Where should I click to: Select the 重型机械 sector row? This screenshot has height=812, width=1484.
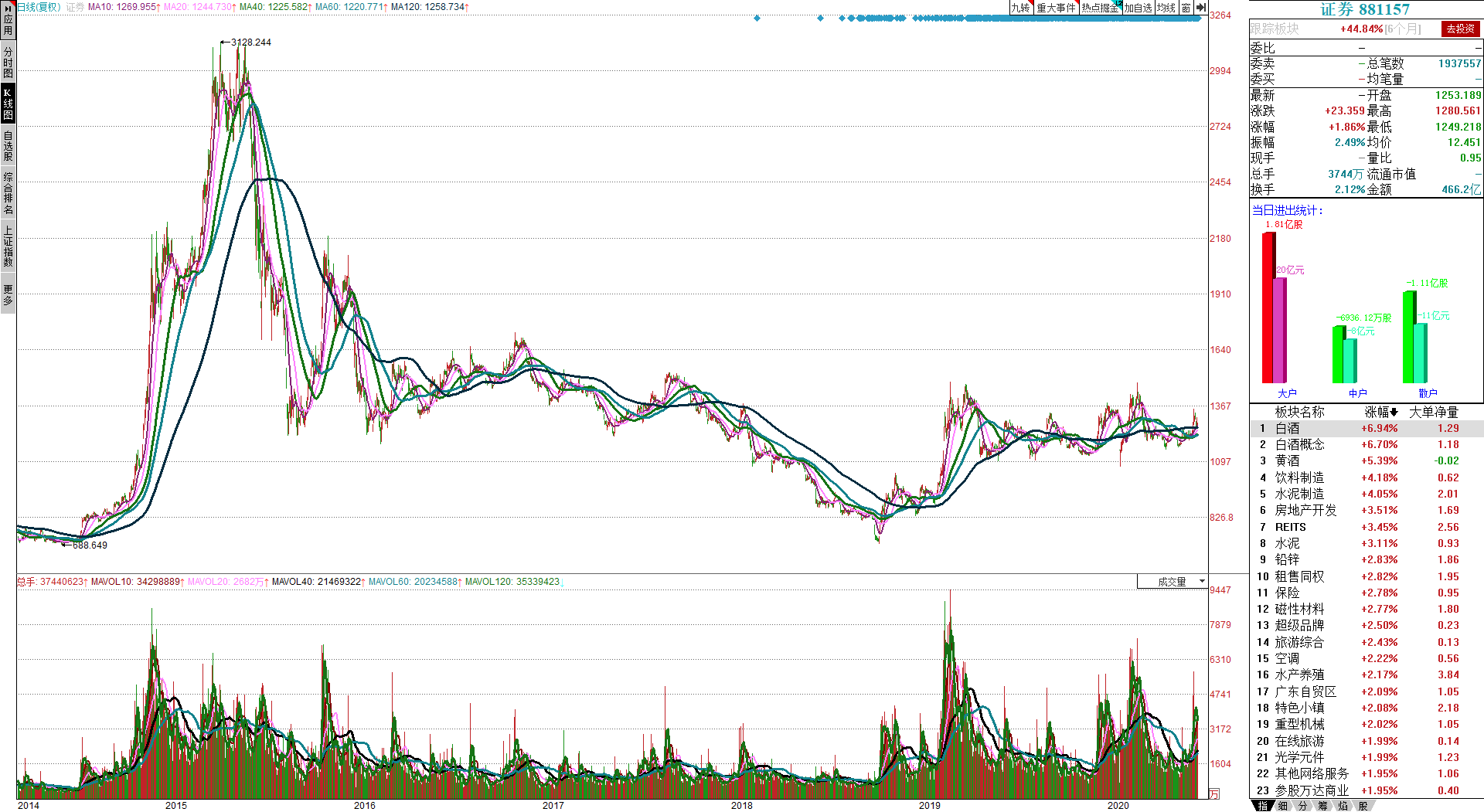[1367, 724]
